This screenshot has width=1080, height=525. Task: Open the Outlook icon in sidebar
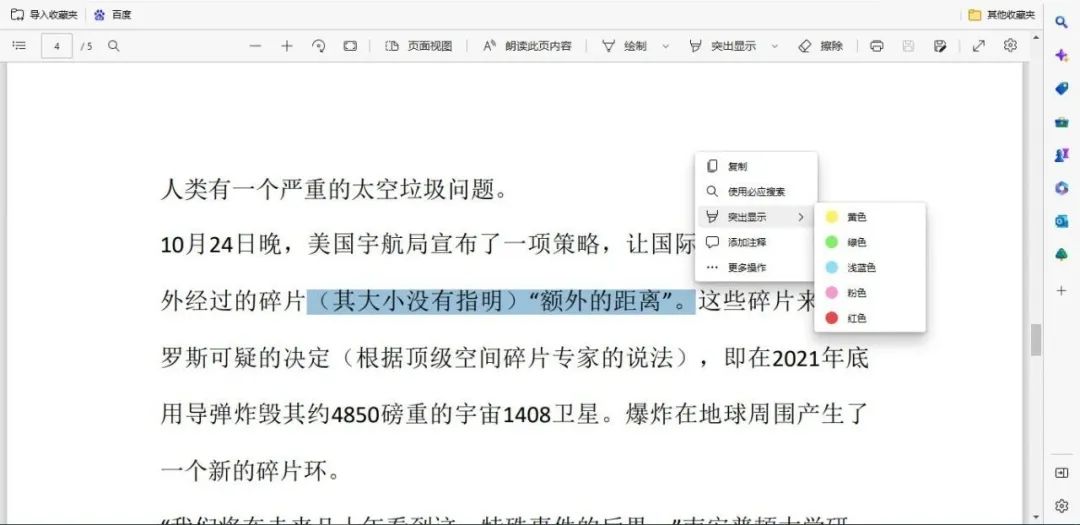coord(1061,221)
